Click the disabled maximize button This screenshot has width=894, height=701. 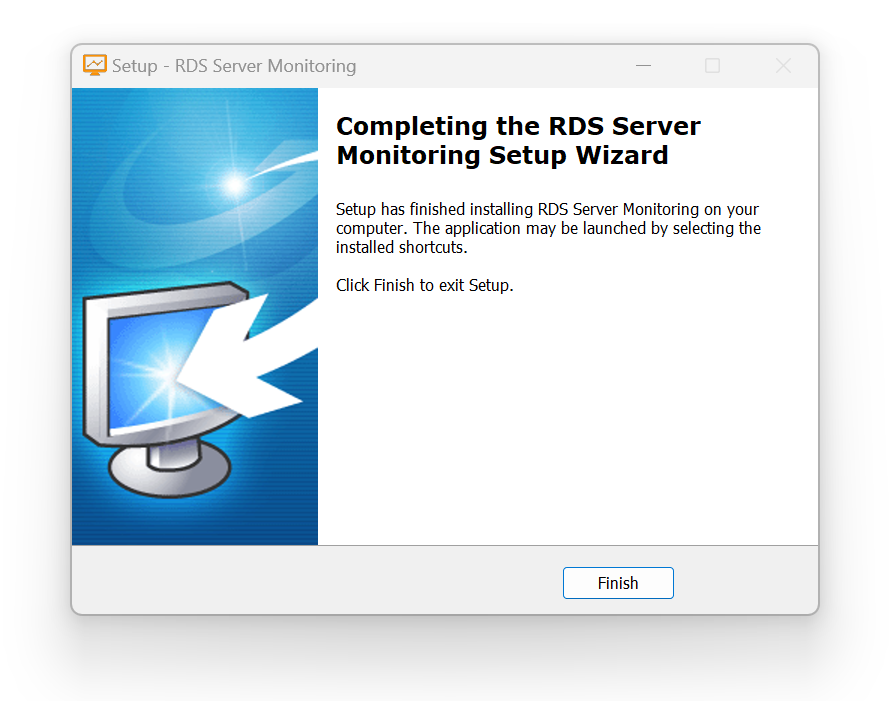tap(712, 66)
